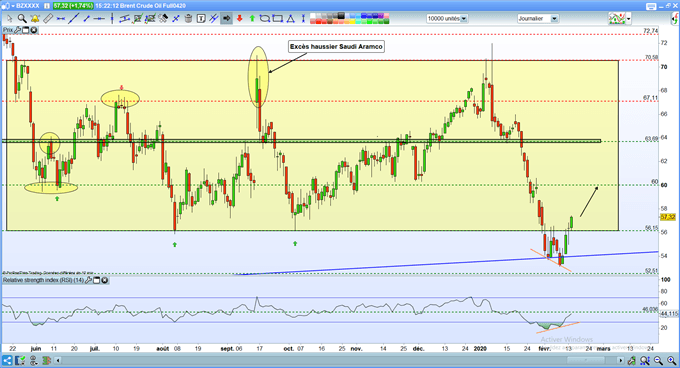
Task: Insert a red down arrow marker
Action: (239, 19)
